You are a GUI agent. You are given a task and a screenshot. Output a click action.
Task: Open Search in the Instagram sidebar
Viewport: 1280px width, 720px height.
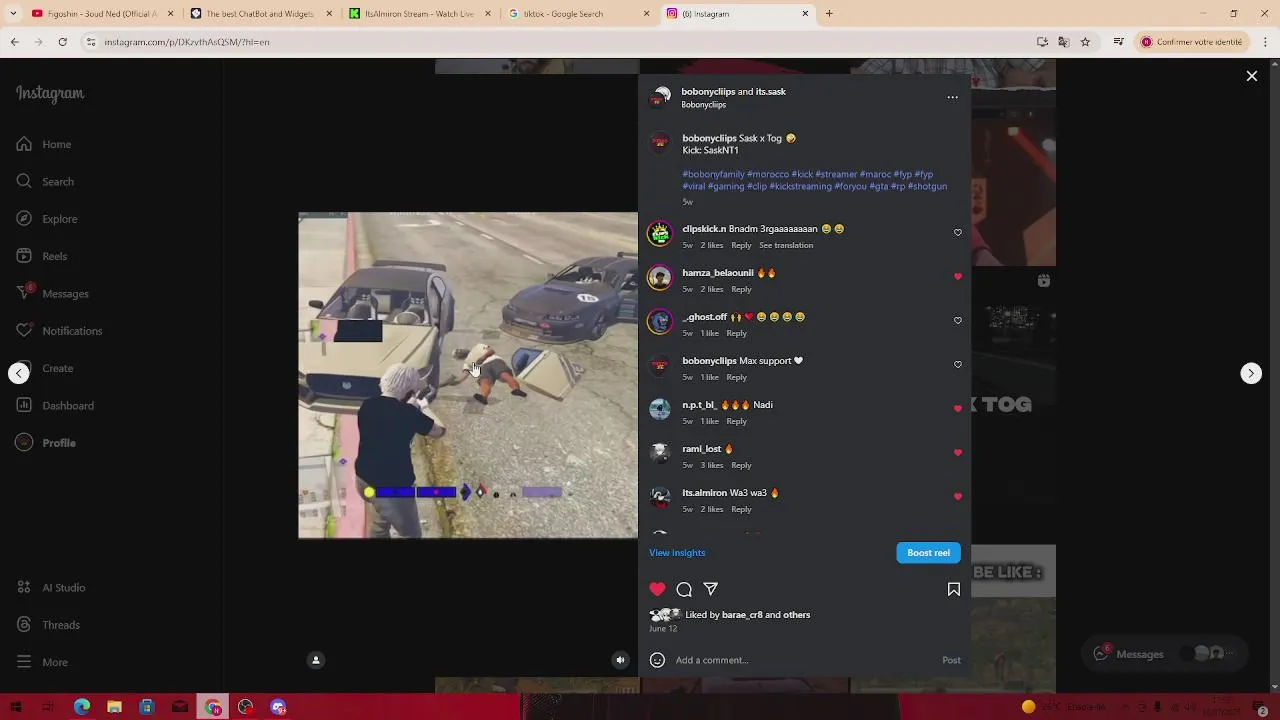tap(45, 181)
